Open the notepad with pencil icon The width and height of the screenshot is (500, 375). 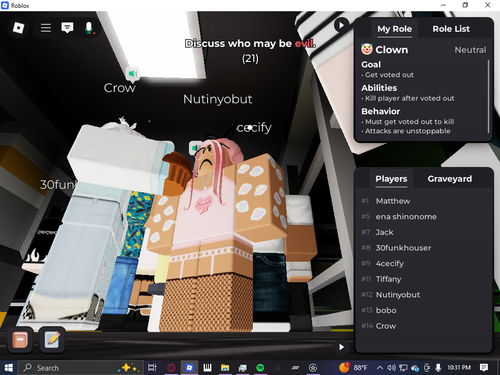pyautogui.click(x=52, y=340)
